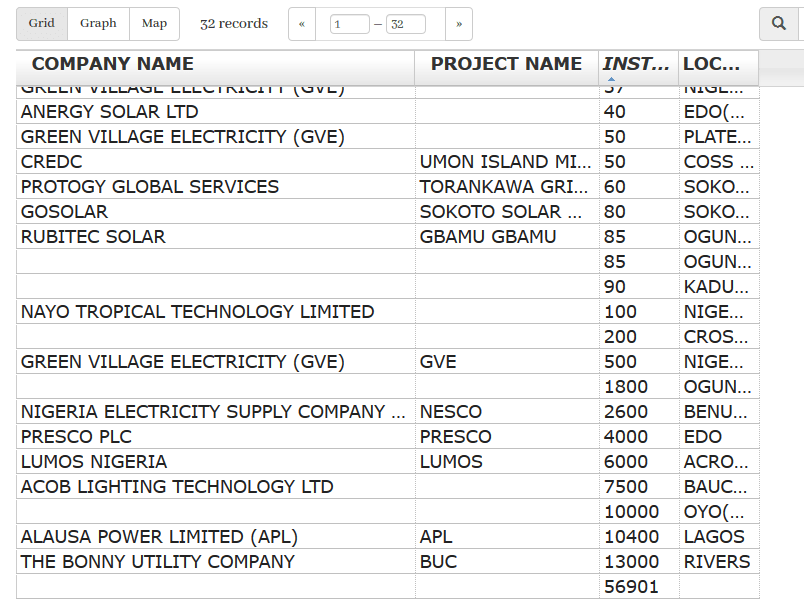Select the PRESCO PLC company cell
Viewport: 804px width, 611px height.
coord(76,437)
